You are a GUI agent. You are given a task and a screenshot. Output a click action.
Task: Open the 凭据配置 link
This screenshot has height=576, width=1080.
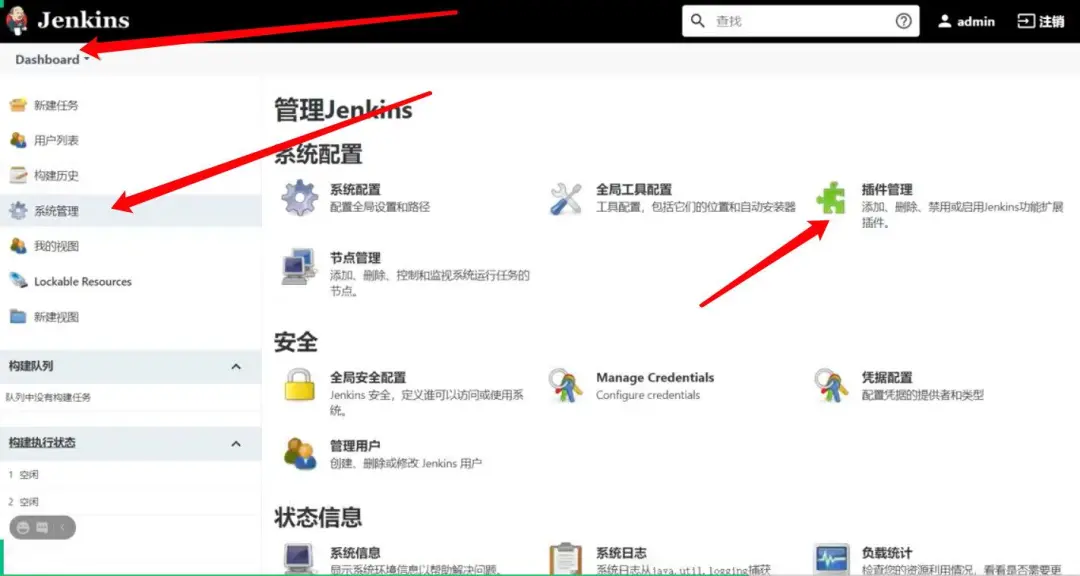coord(887,378)
